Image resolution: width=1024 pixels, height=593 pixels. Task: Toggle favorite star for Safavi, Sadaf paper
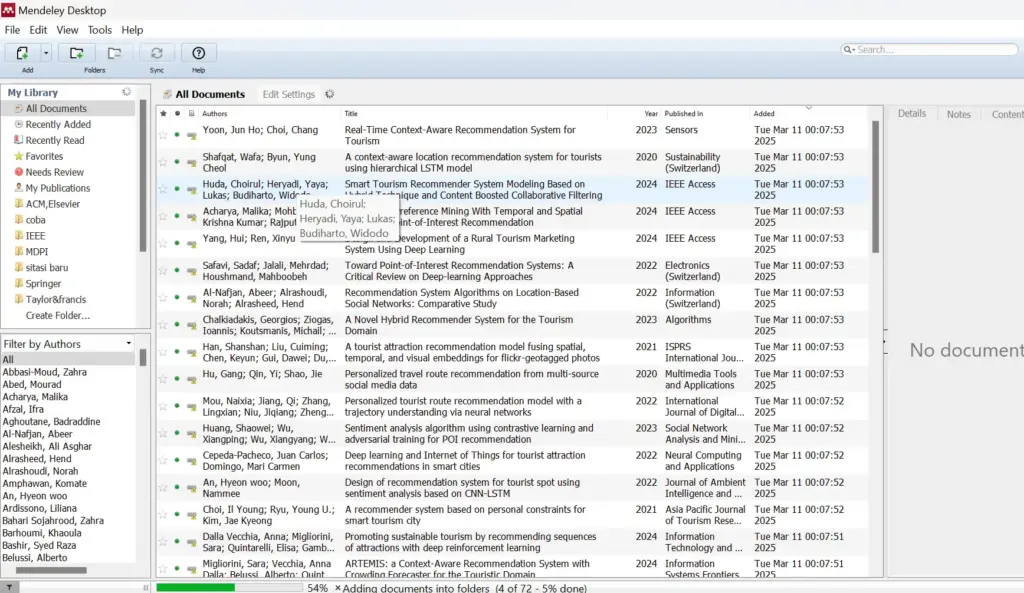[x=163, y=270]
